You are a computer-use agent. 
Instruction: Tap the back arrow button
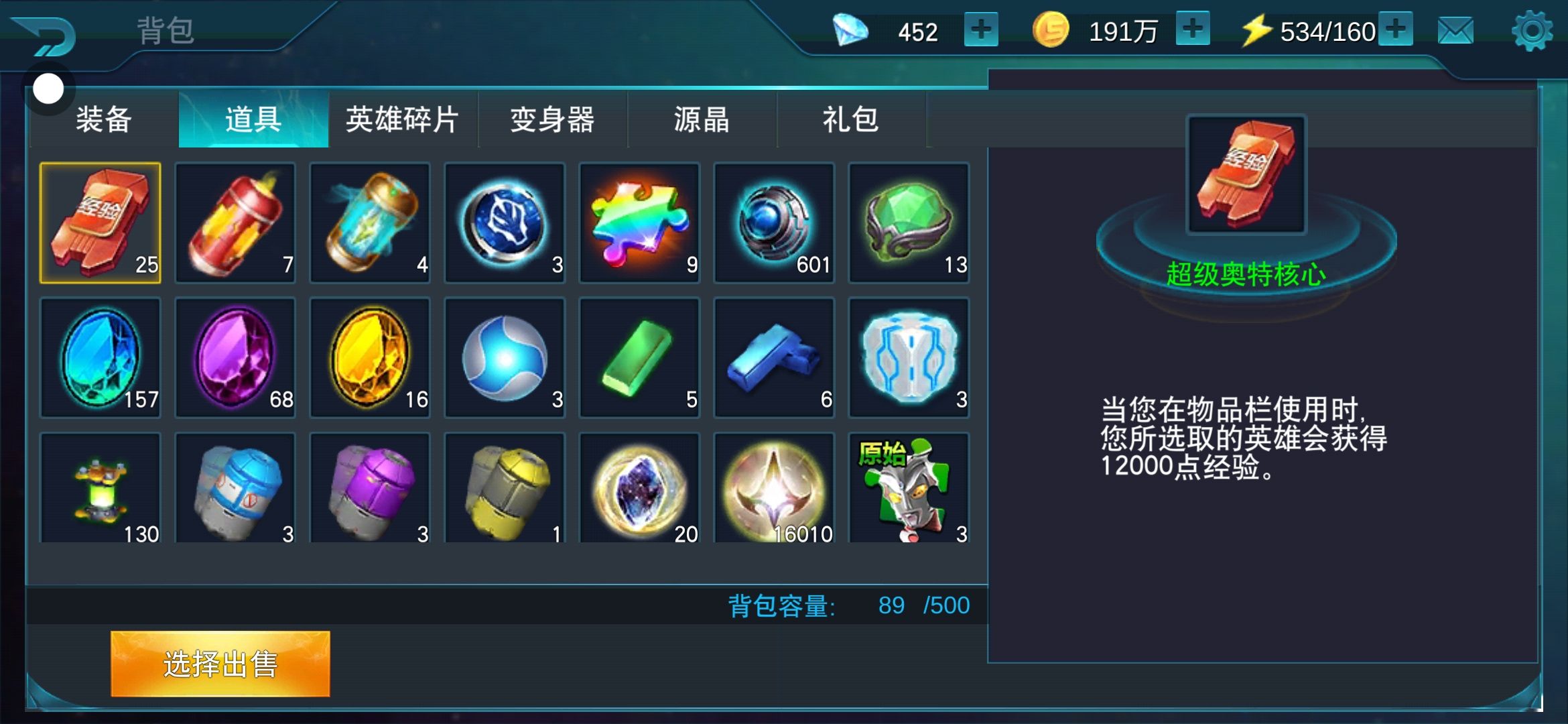pos(46,35)
